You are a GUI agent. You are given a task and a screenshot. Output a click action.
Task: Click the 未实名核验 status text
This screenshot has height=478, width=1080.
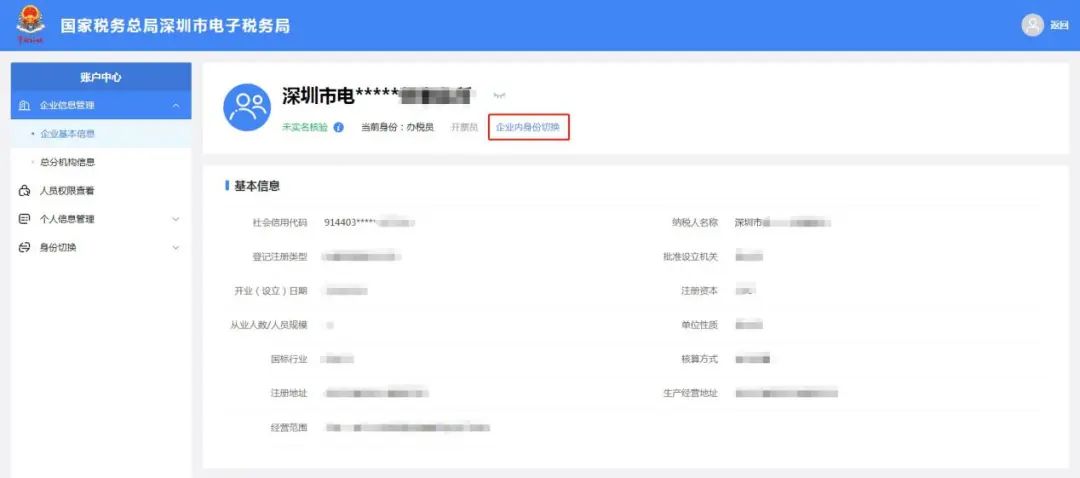[x=305, y=128]
